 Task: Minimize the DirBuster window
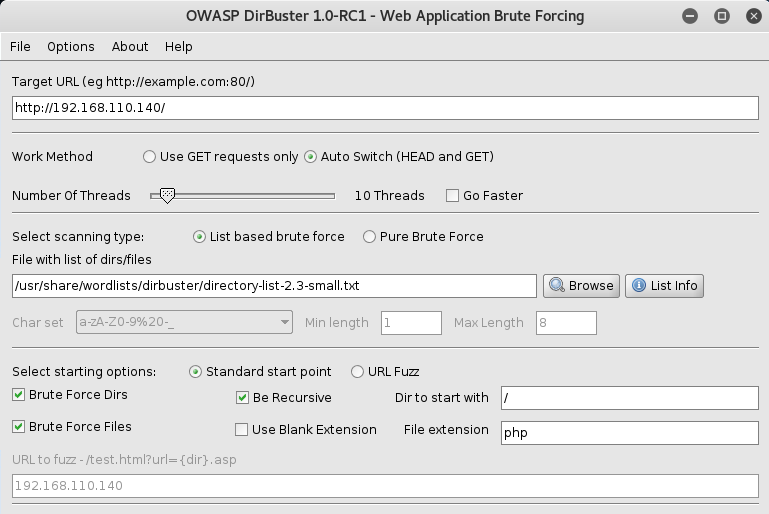point(690,16)
